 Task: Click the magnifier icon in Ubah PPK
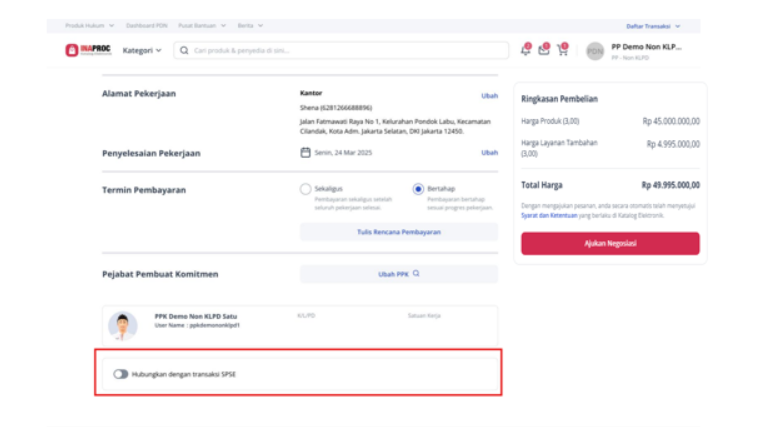point(416,273)
